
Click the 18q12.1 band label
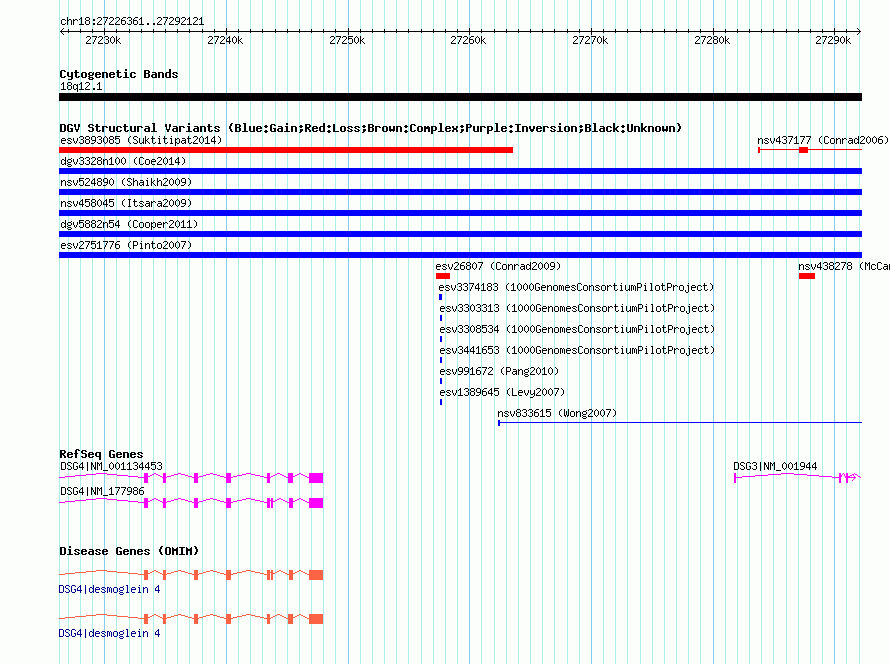(x=81, y=86)
